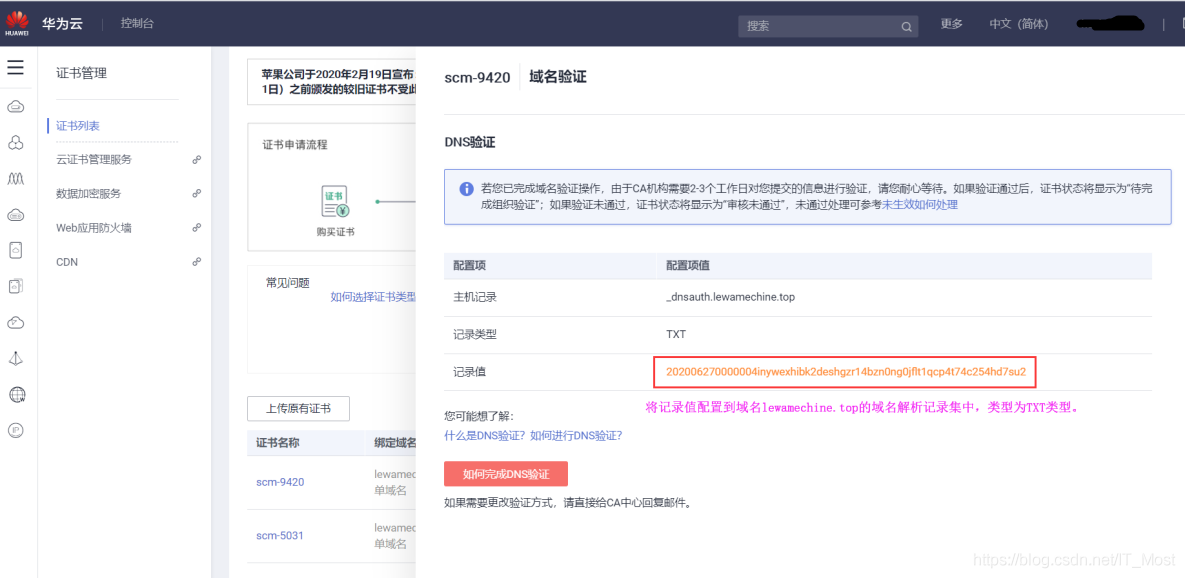Click external link icon beside CDN
This screenshot has width=1185, height=578.
click(x=196, y=261)
